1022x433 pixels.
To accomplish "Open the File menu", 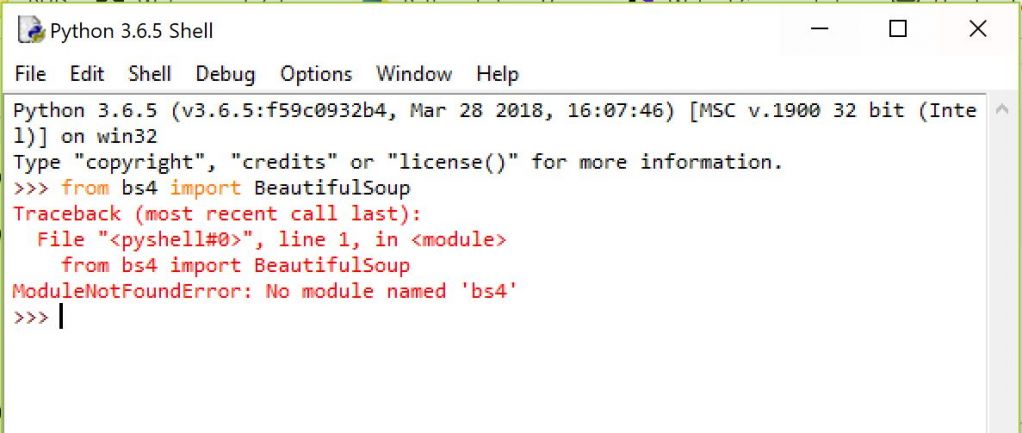I will [30, 74].
